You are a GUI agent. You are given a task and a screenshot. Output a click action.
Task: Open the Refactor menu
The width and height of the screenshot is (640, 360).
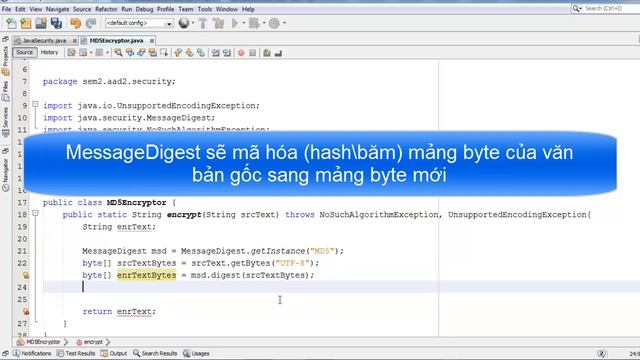pos(106,9)
